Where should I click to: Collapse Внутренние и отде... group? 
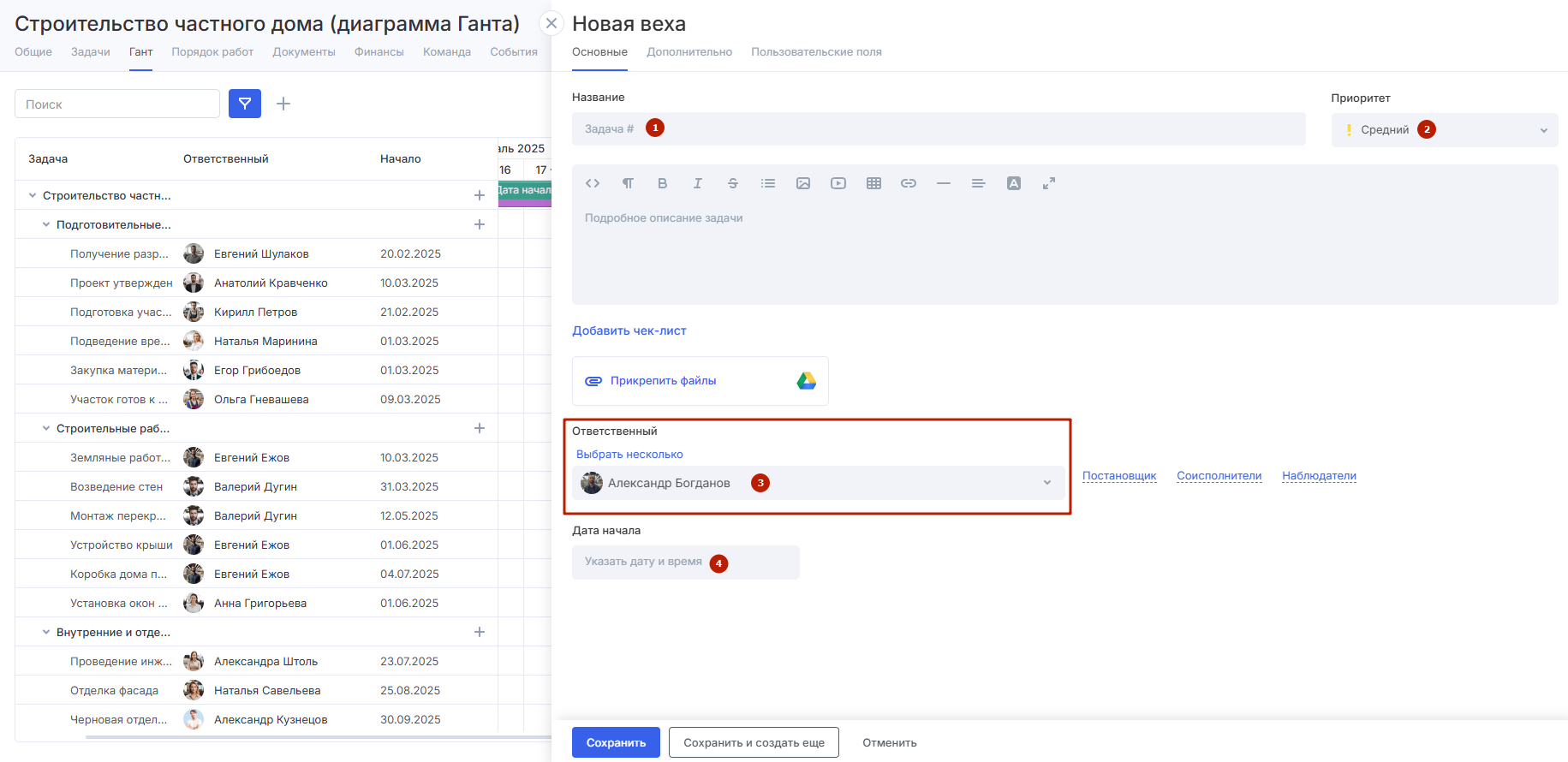(x=46, y=632)
